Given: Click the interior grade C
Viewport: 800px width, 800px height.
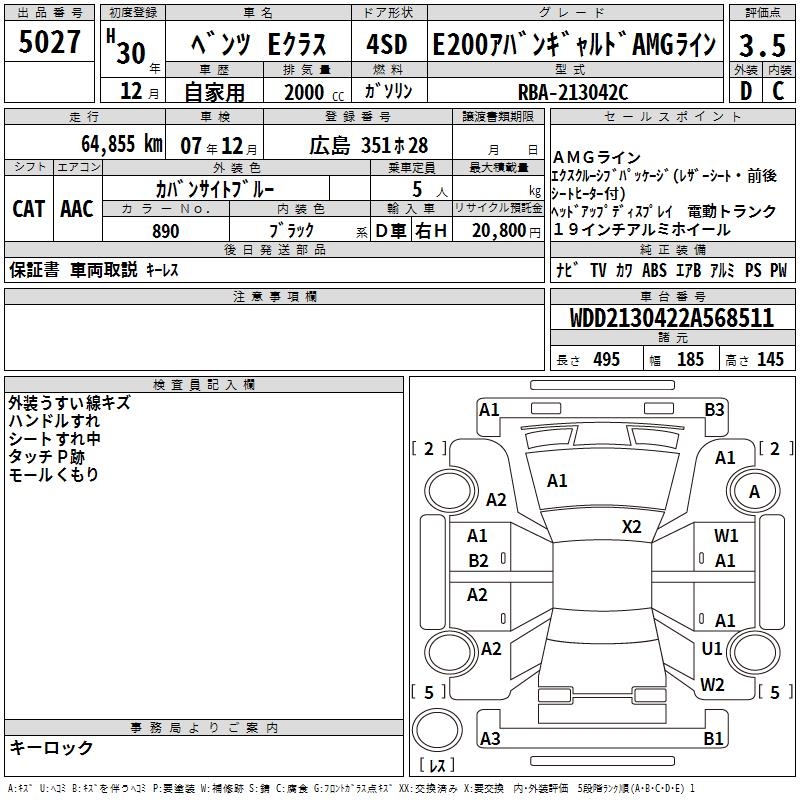Looking at the screenshot, I should [778, 91].
